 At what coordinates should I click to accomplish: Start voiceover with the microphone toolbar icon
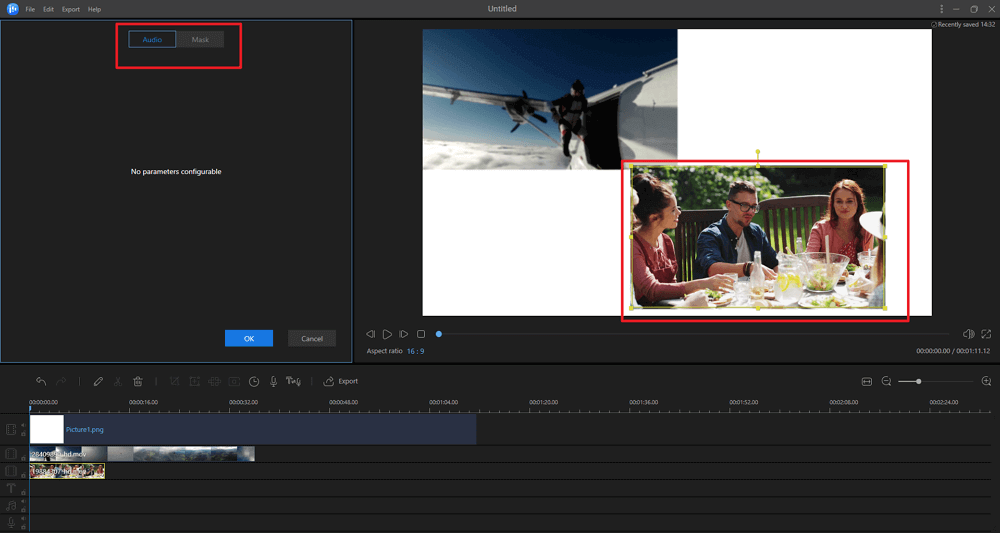(273, 381)
